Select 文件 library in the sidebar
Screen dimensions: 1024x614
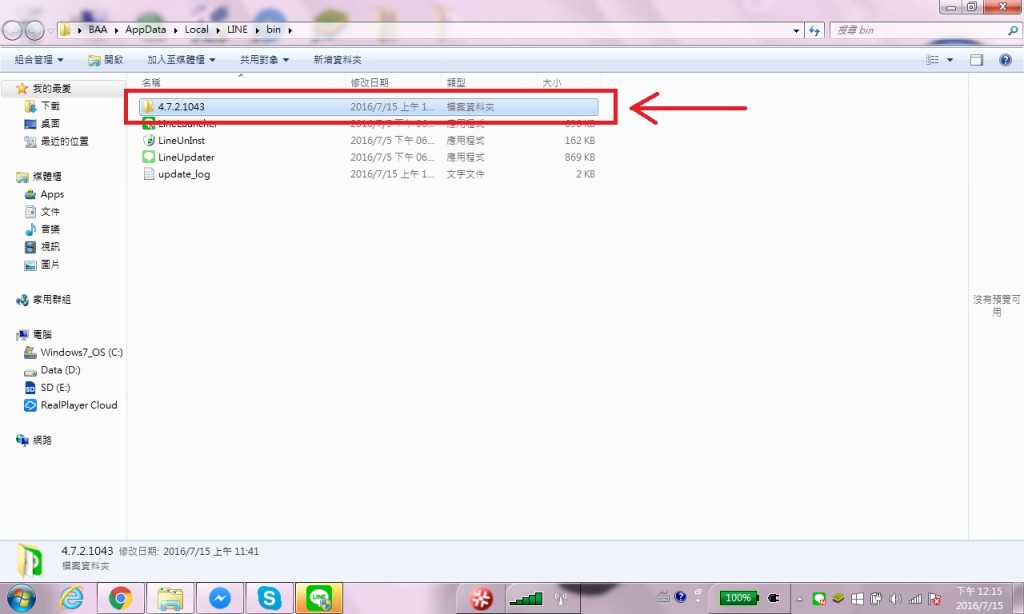click(42, 212)
